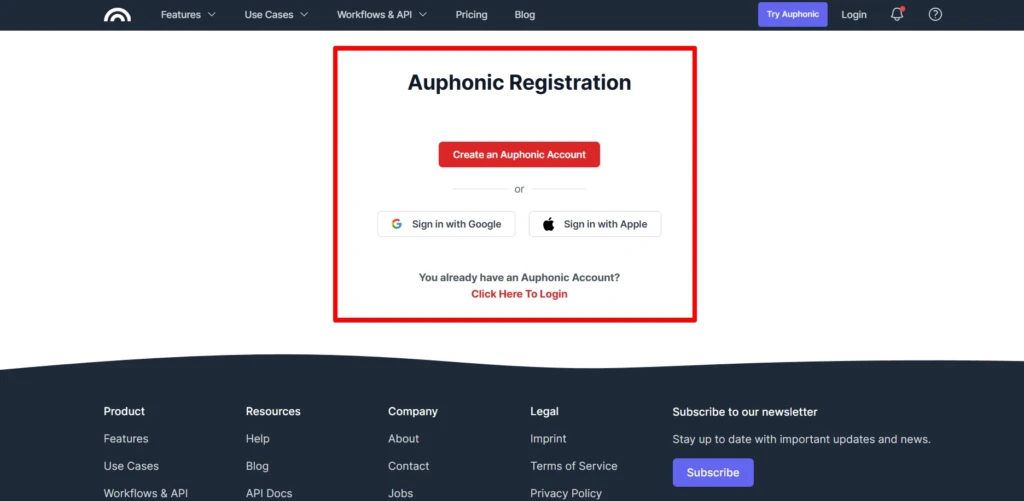Click Create an Auphonic Account button

pos(519,155)
